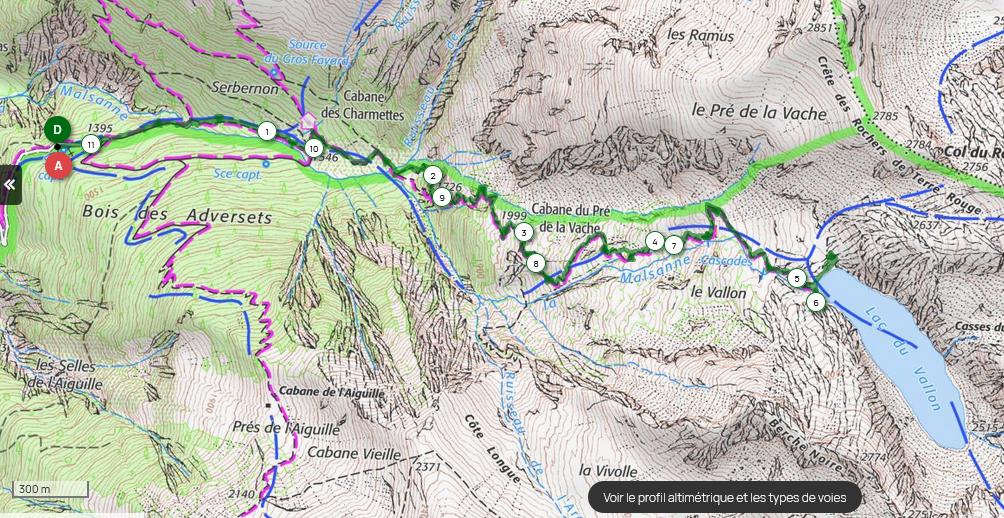Expand the side panel with double chevron

(10, 185)
